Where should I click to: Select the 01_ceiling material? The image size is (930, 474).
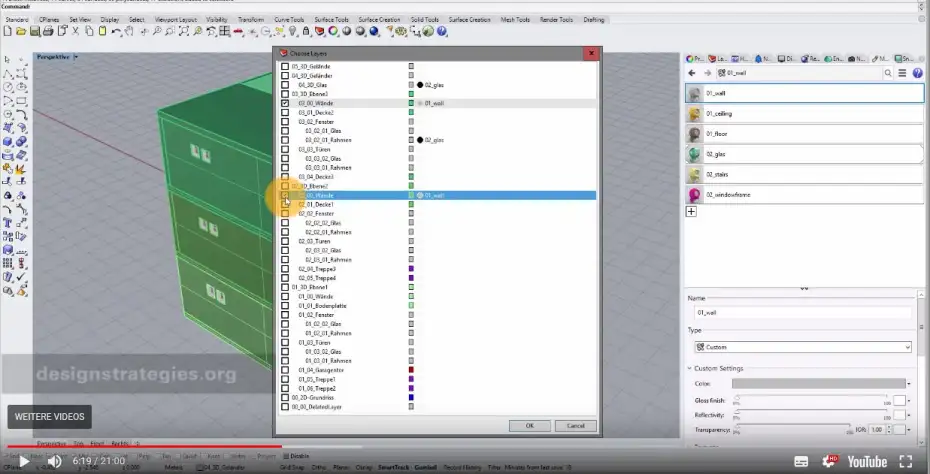point(804,113)
